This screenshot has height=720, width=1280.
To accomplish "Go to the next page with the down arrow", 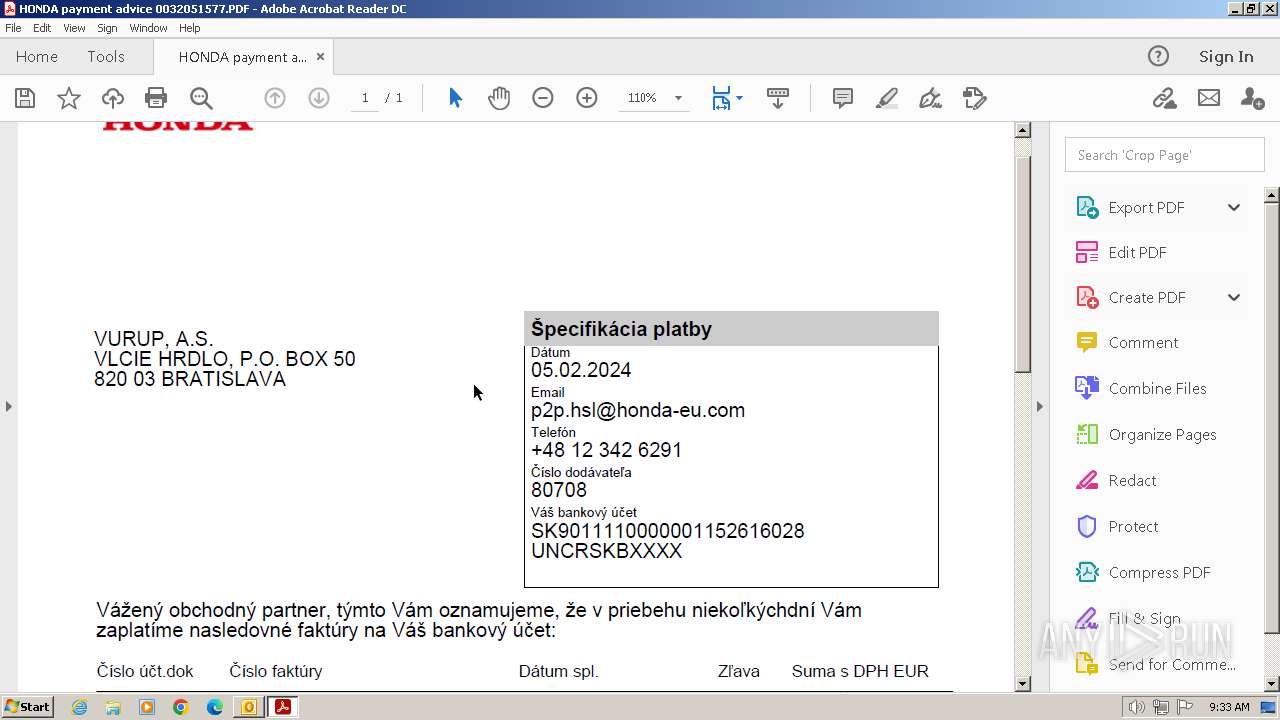I will pyautogui.click(x=319, y=98).
